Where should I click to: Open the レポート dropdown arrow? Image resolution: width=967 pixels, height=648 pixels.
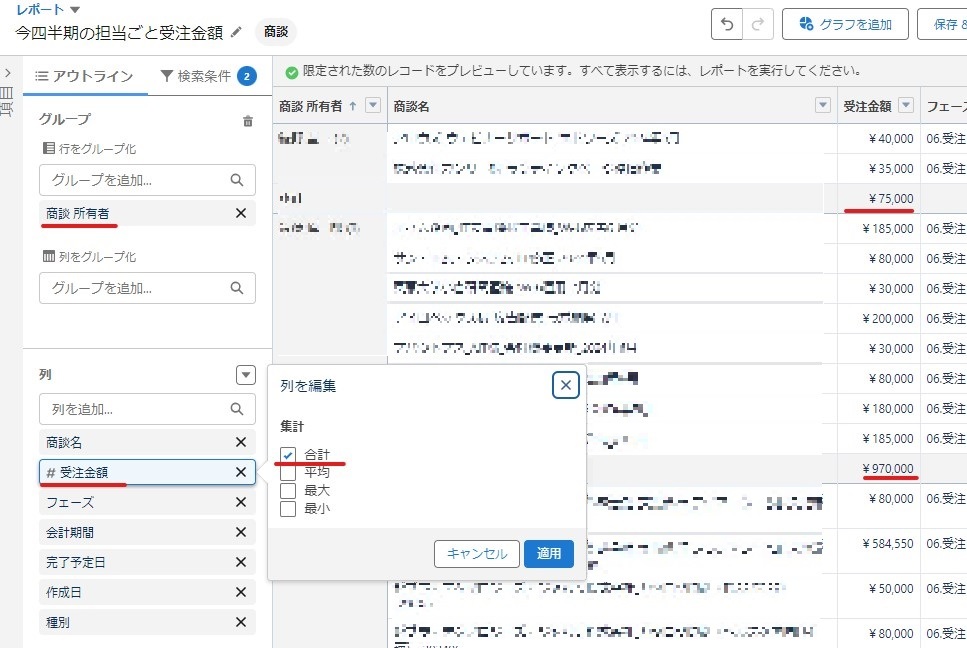75,9
